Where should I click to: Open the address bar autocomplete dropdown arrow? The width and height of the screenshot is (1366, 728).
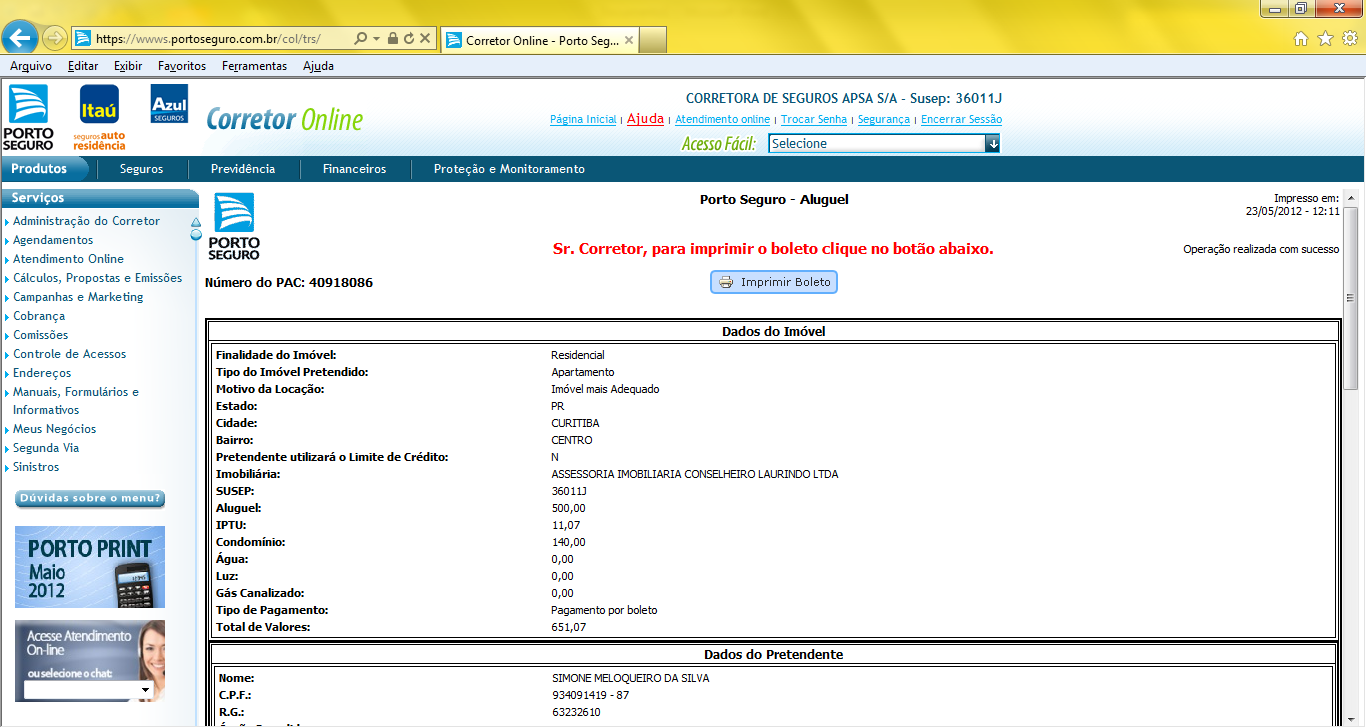pos(376,39)
